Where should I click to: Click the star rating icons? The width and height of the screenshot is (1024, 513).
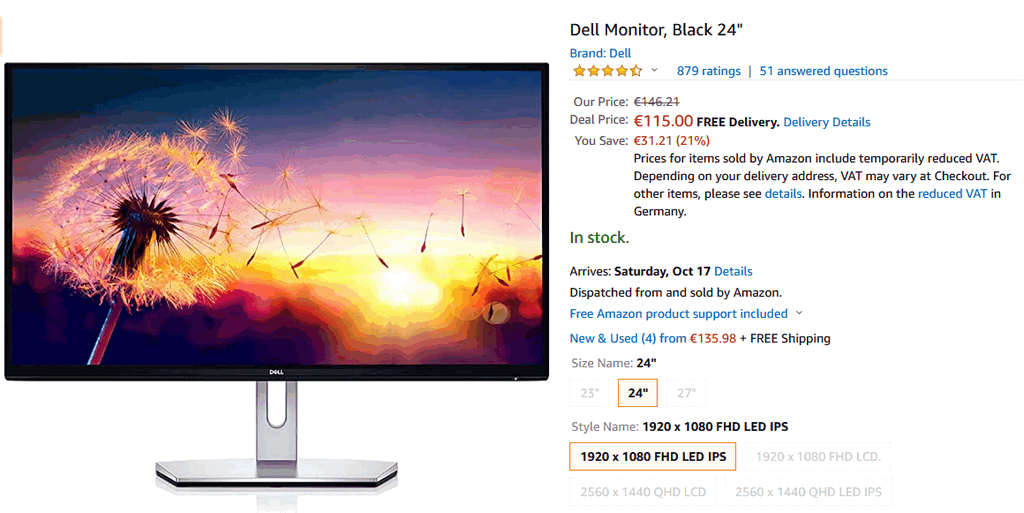tap(607, 70)
